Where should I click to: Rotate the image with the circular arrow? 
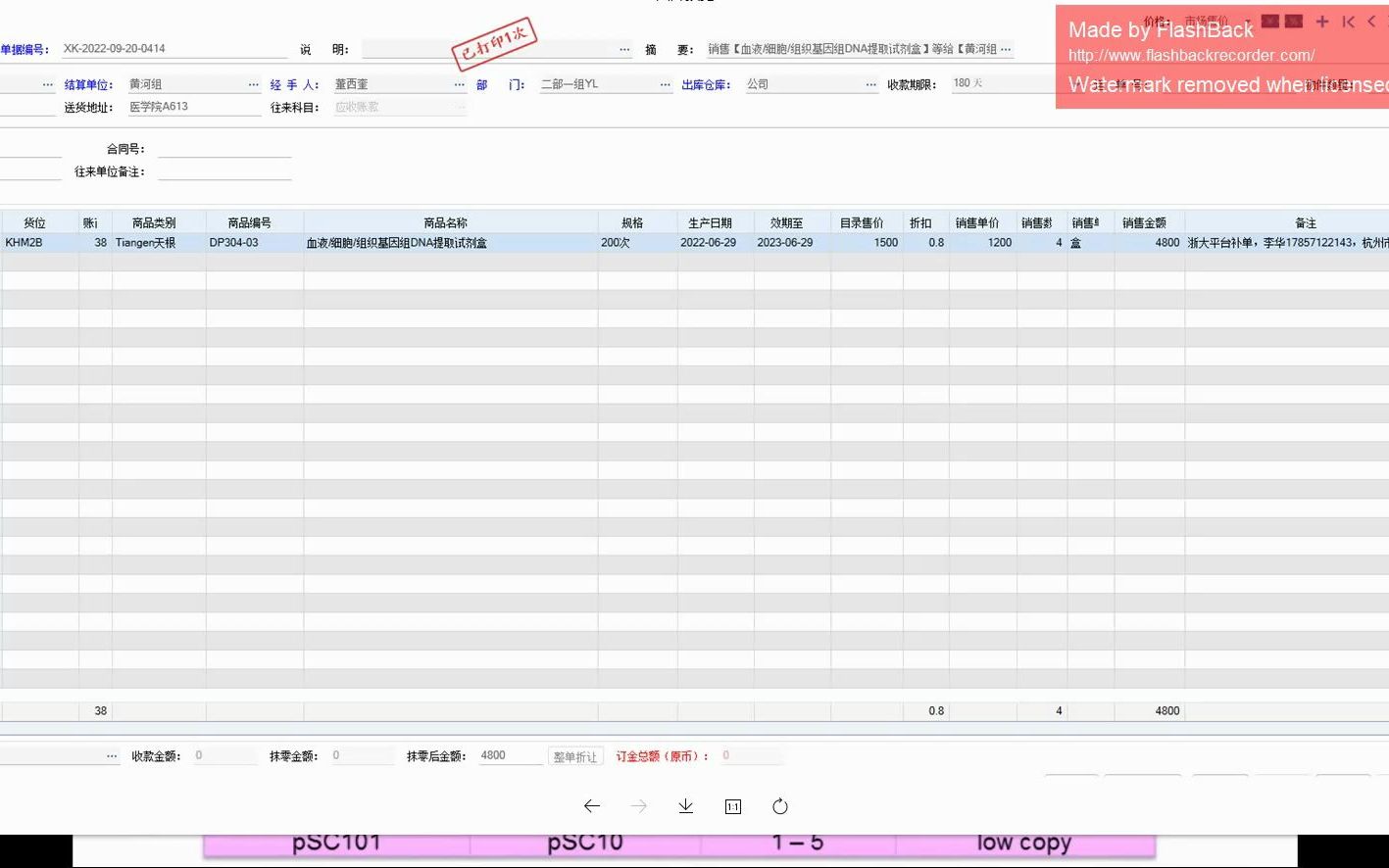point(779,806)
